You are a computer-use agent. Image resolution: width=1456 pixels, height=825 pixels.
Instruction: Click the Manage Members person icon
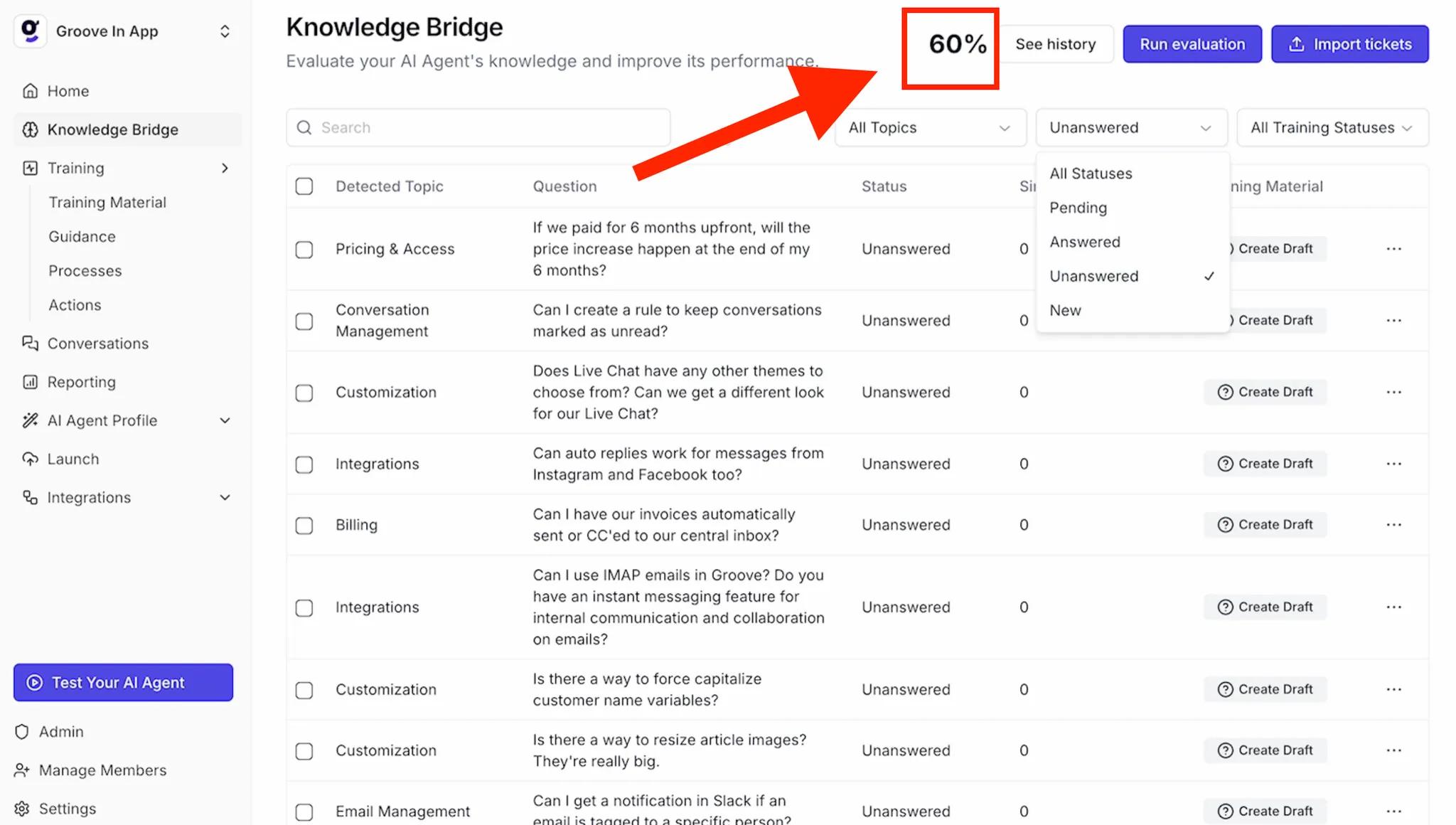[22, 770]
